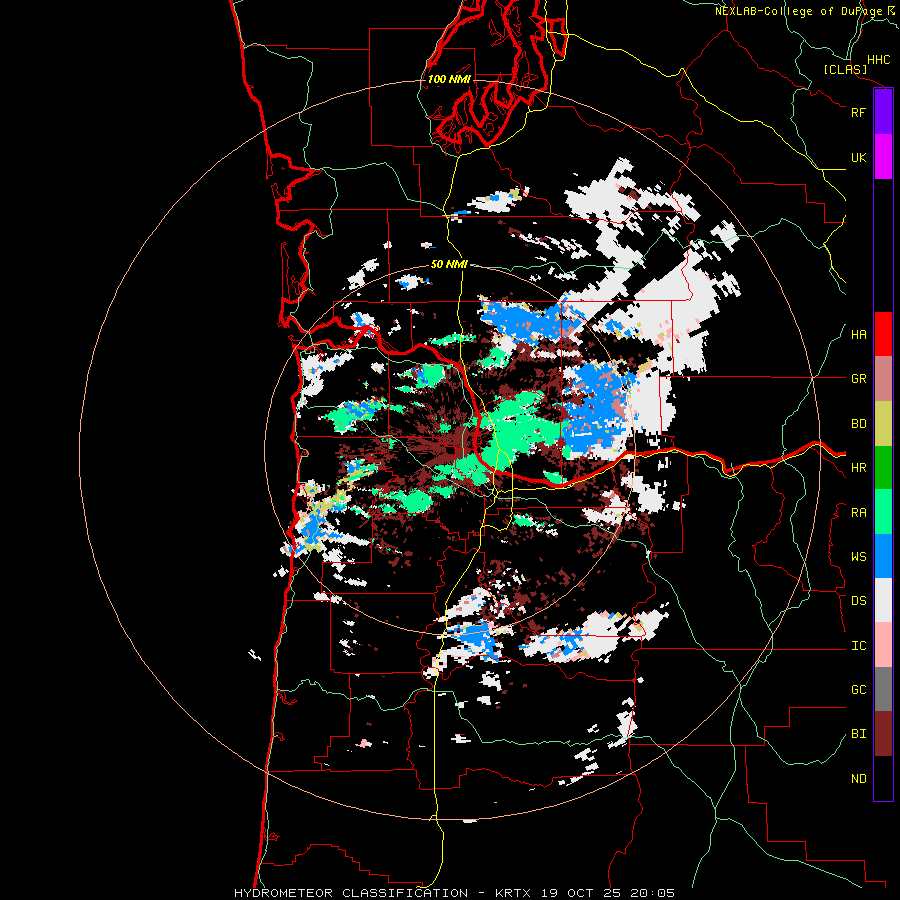Image resolution: width=900 pixels, height=900 pixels.
Task: Click the HA legend label
Action: coord(858,335)
